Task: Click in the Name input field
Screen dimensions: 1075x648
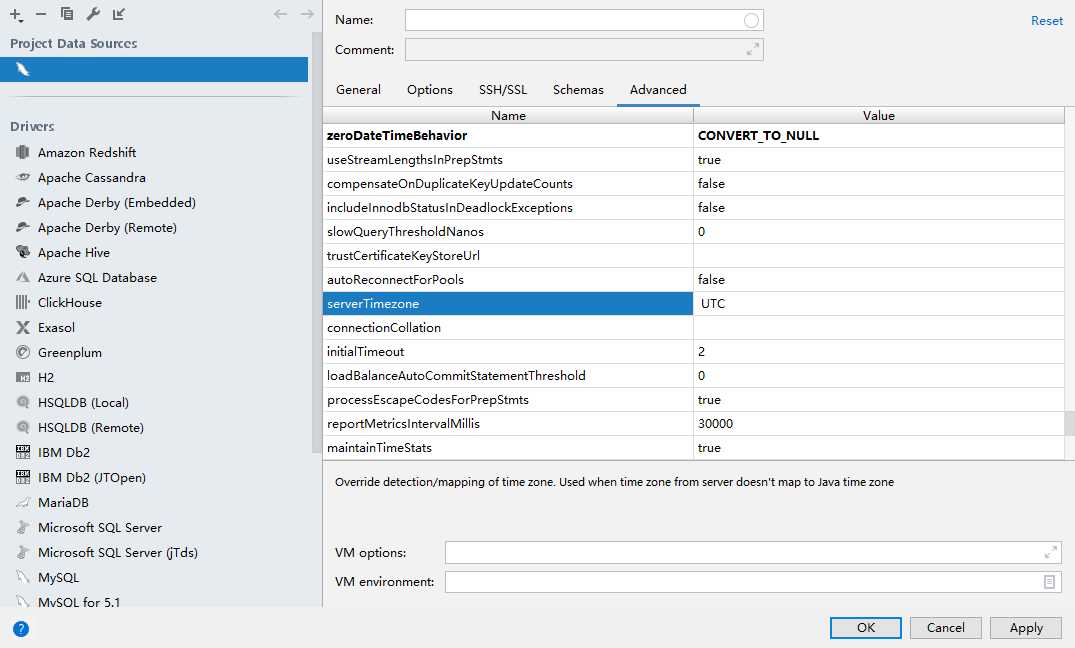Action: (x=584, y=20)
